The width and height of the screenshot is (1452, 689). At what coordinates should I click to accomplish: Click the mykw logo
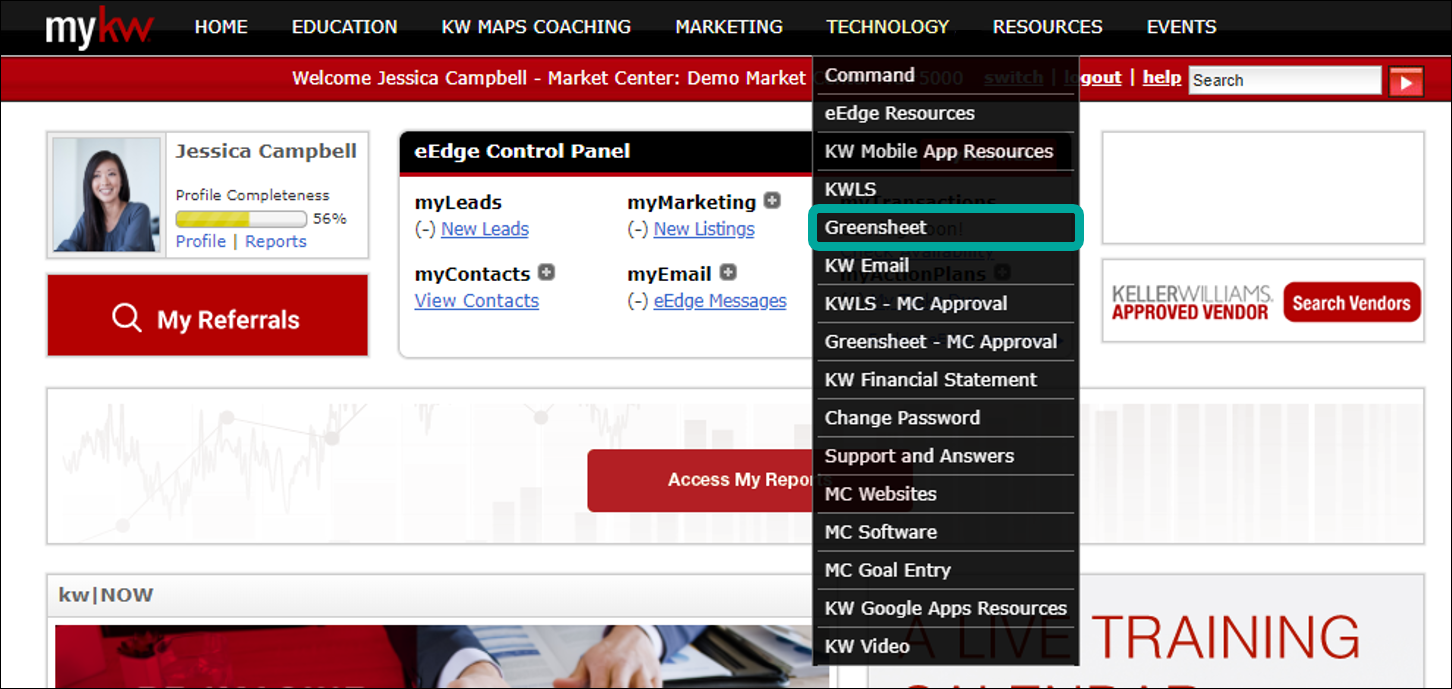99,27
